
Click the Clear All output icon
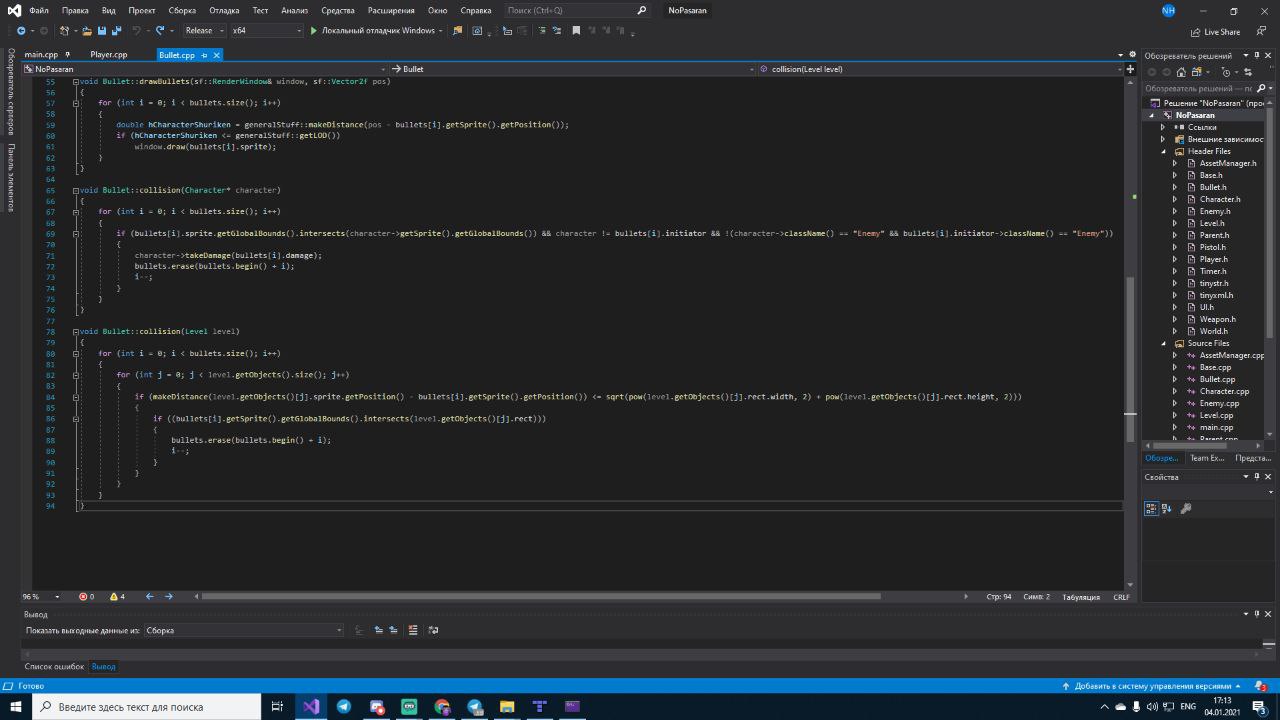[413, 630]
